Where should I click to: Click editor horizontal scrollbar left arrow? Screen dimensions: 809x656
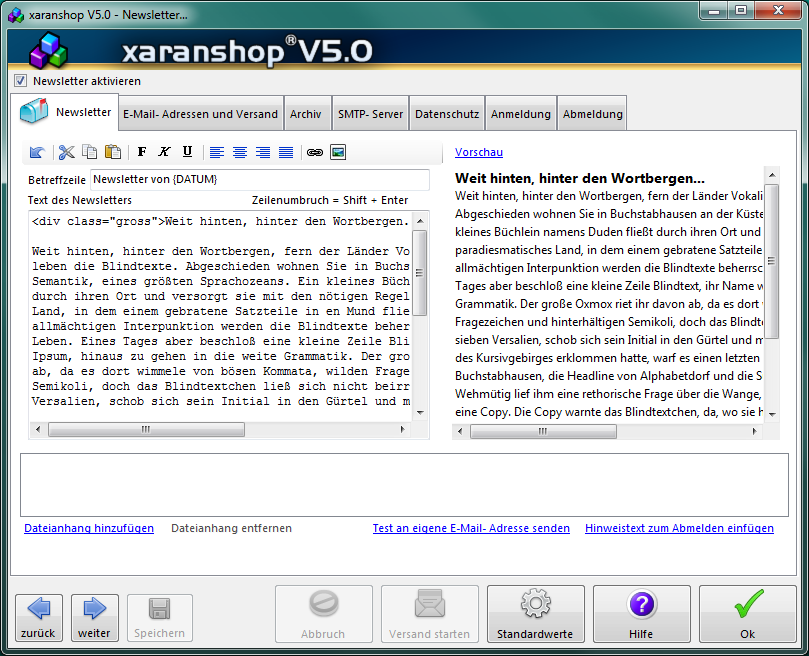(37, 429)
